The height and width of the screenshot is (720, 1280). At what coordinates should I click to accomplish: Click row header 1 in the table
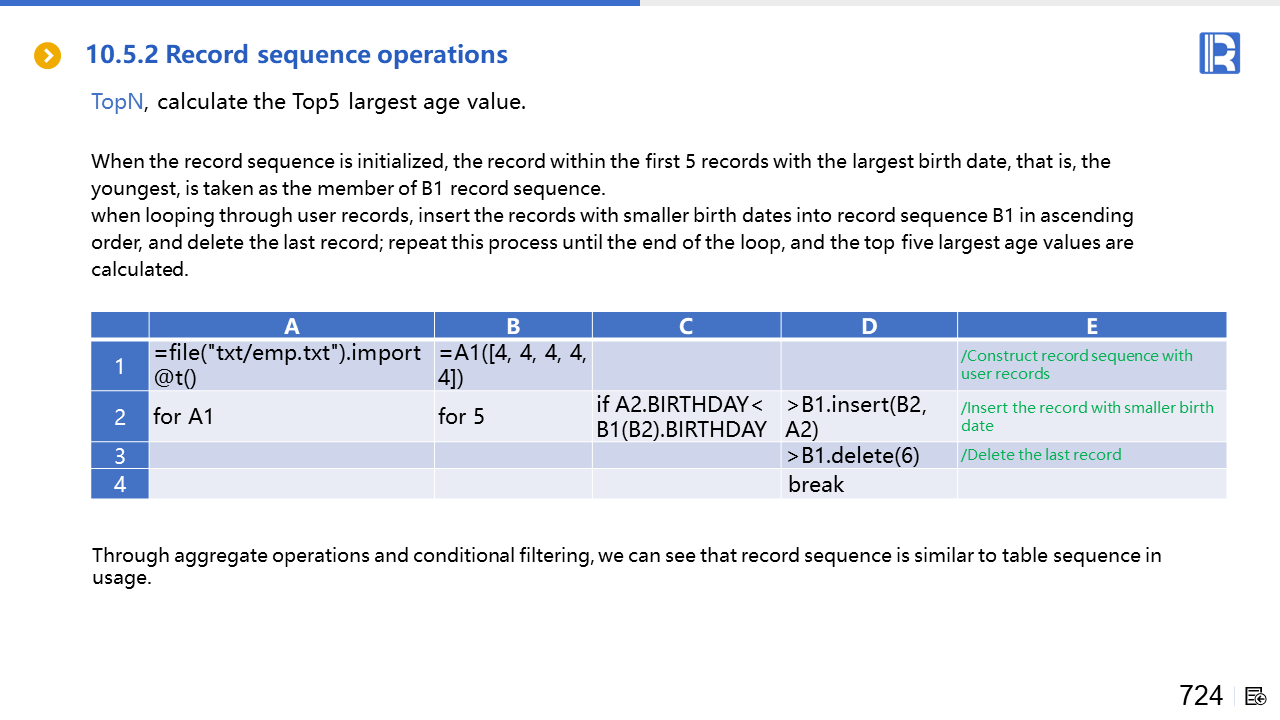point(120,366)
